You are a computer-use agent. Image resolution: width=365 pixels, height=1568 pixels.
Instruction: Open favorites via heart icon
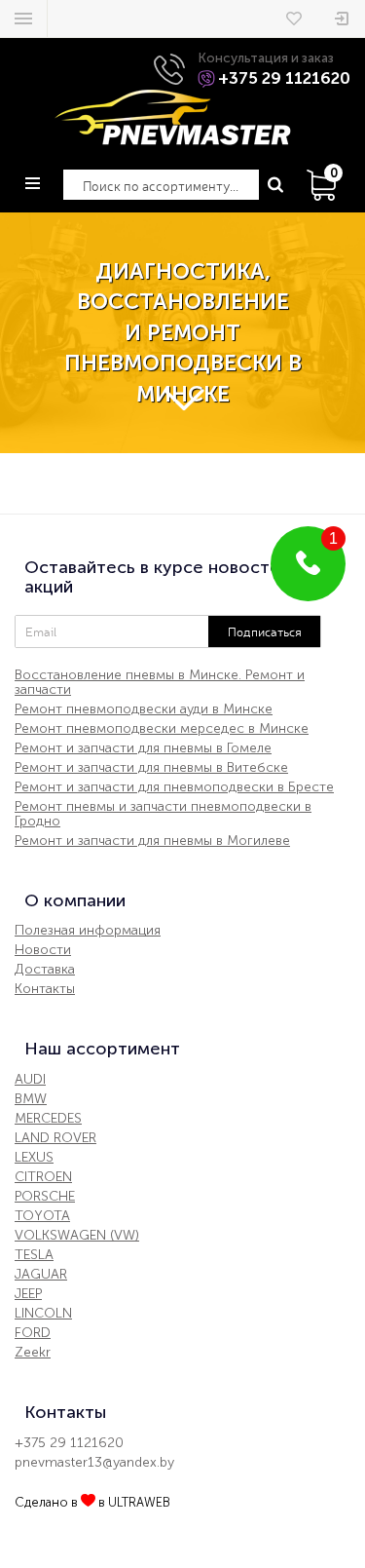point(294,19)
